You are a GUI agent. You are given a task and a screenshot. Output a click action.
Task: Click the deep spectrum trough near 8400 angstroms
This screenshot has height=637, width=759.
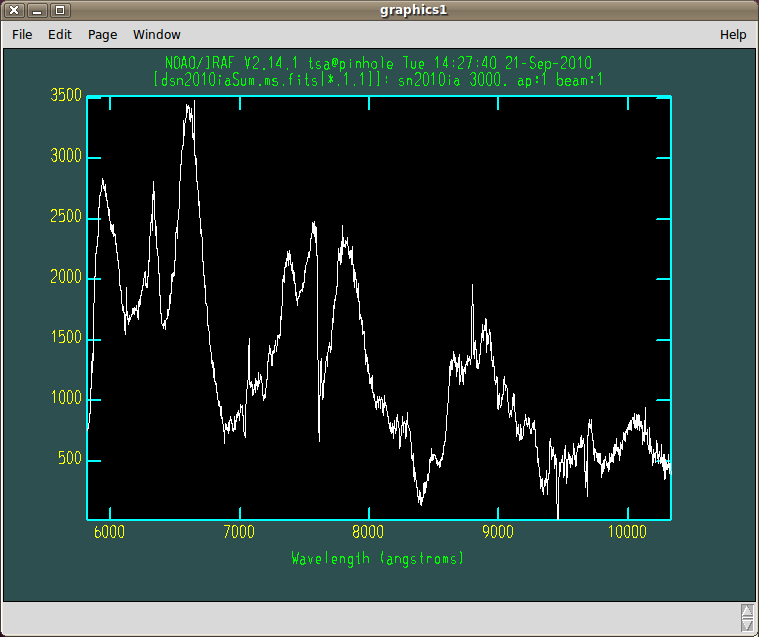click(x=421, y=502)
